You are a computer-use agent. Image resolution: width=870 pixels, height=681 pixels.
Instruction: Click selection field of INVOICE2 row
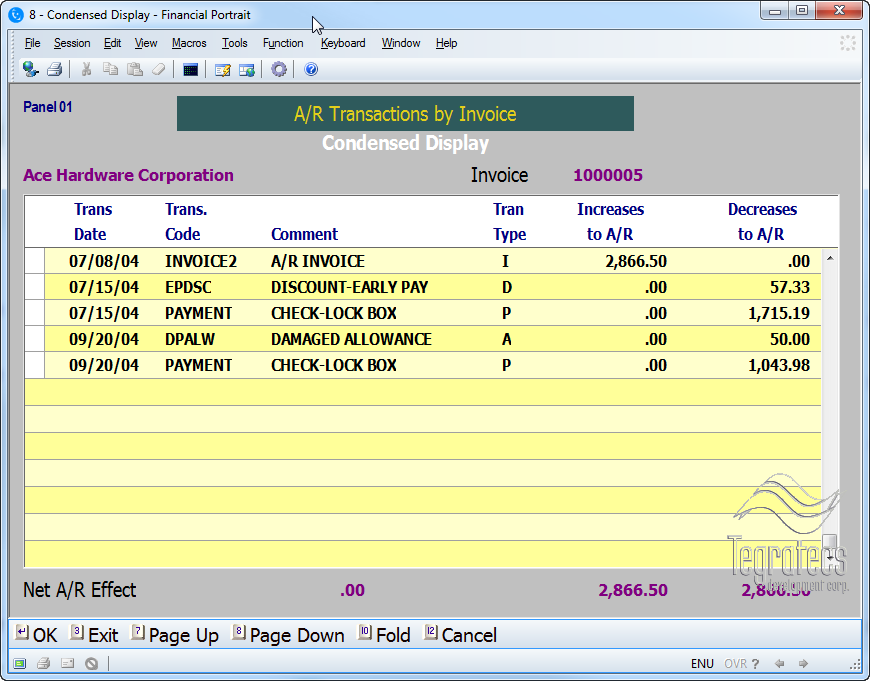[x=34, y=261]
